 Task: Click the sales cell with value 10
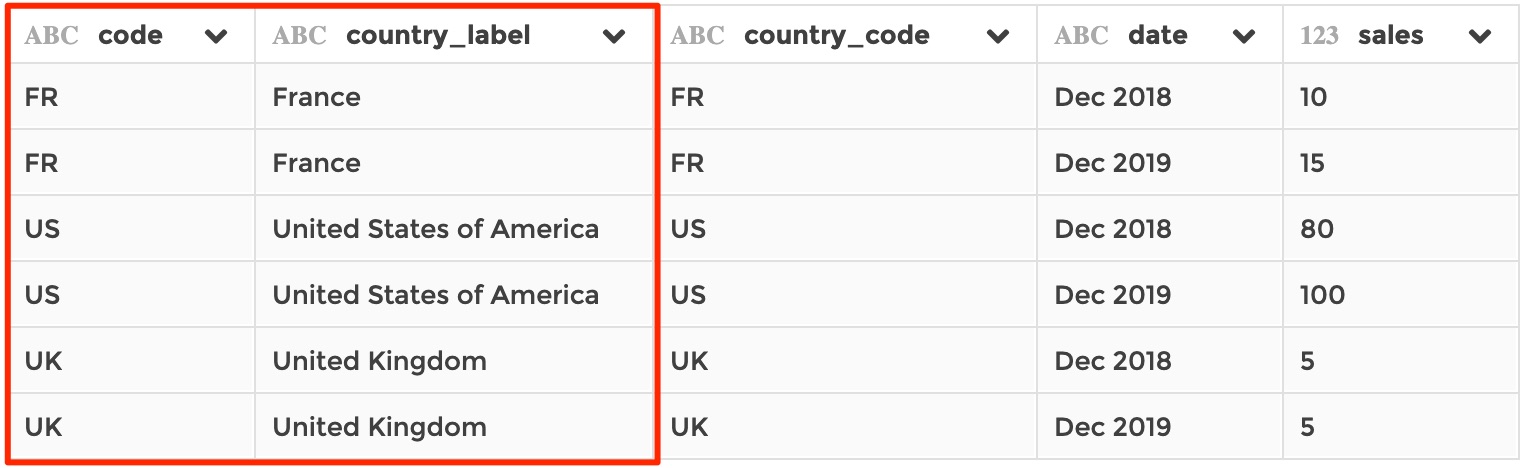tap(1313, 97)
